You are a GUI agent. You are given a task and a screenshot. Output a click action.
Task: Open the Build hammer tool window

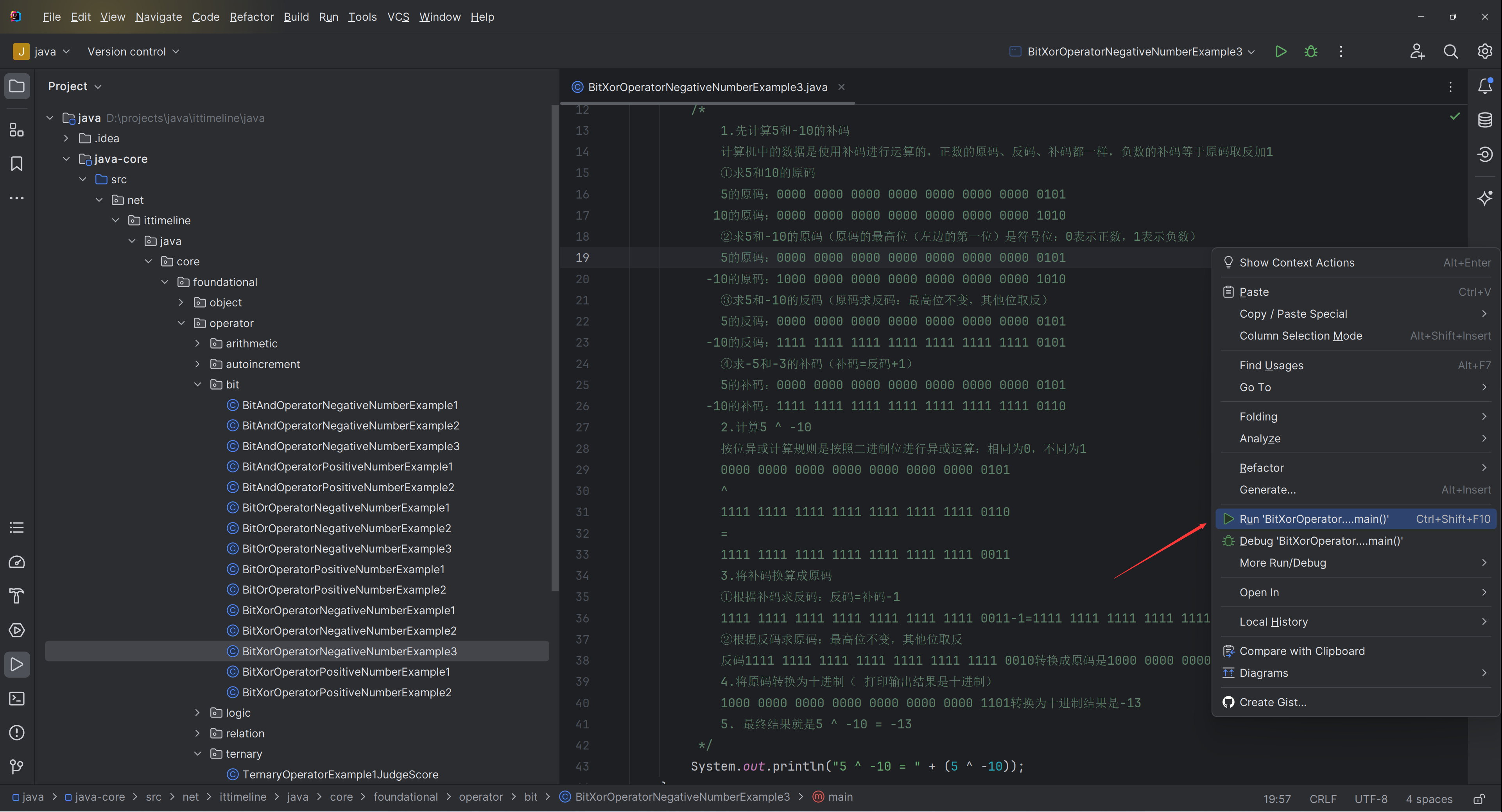(x=17, y=596)
